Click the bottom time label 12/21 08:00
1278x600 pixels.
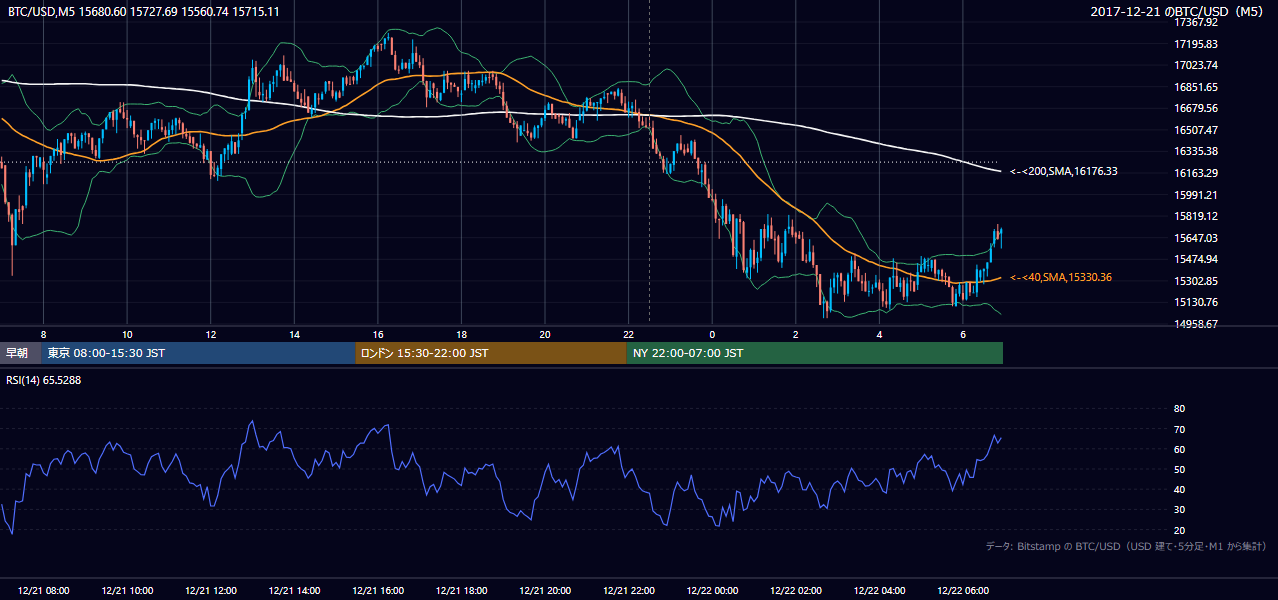tap(44, 591)
